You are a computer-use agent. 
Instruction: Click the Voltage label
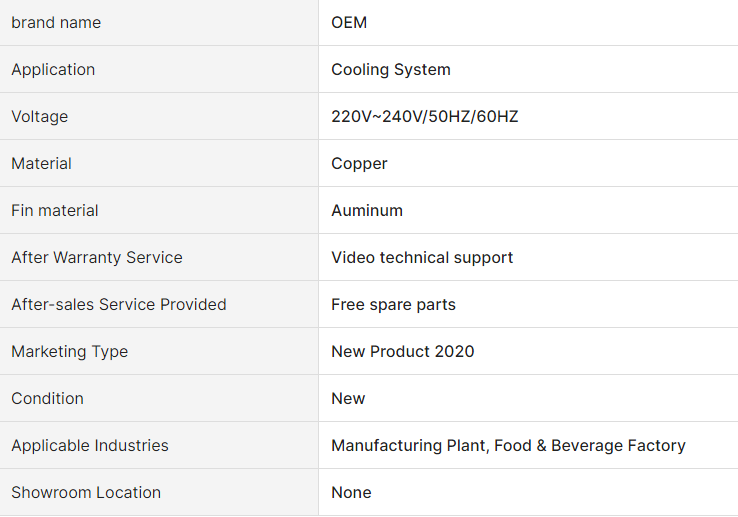point(40,117)
